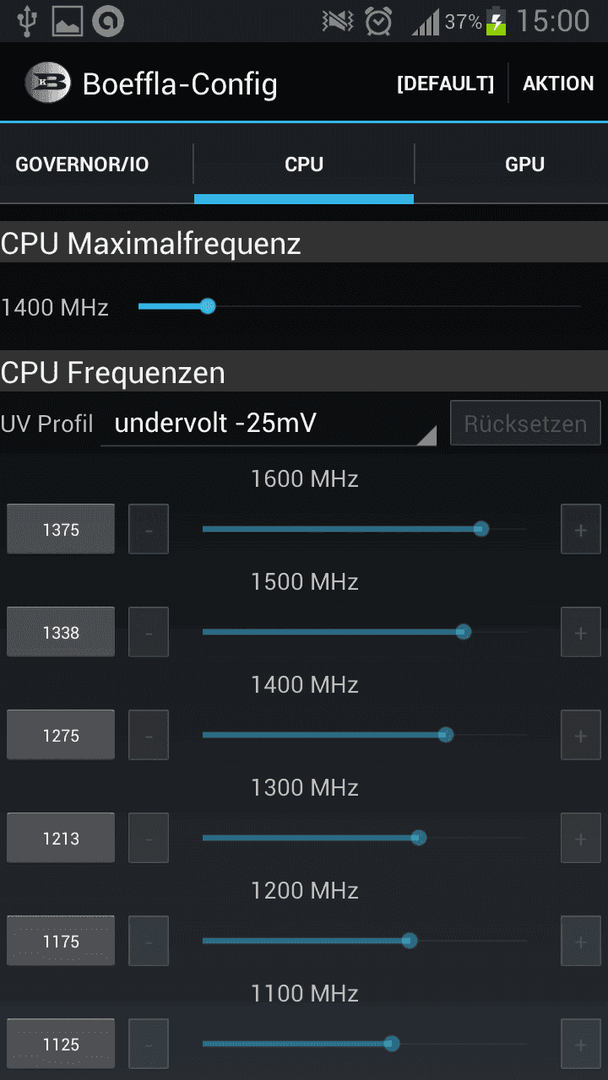Open the picture notification icon
This screenshot has height=1080, width=608.
tap(67, 21)
